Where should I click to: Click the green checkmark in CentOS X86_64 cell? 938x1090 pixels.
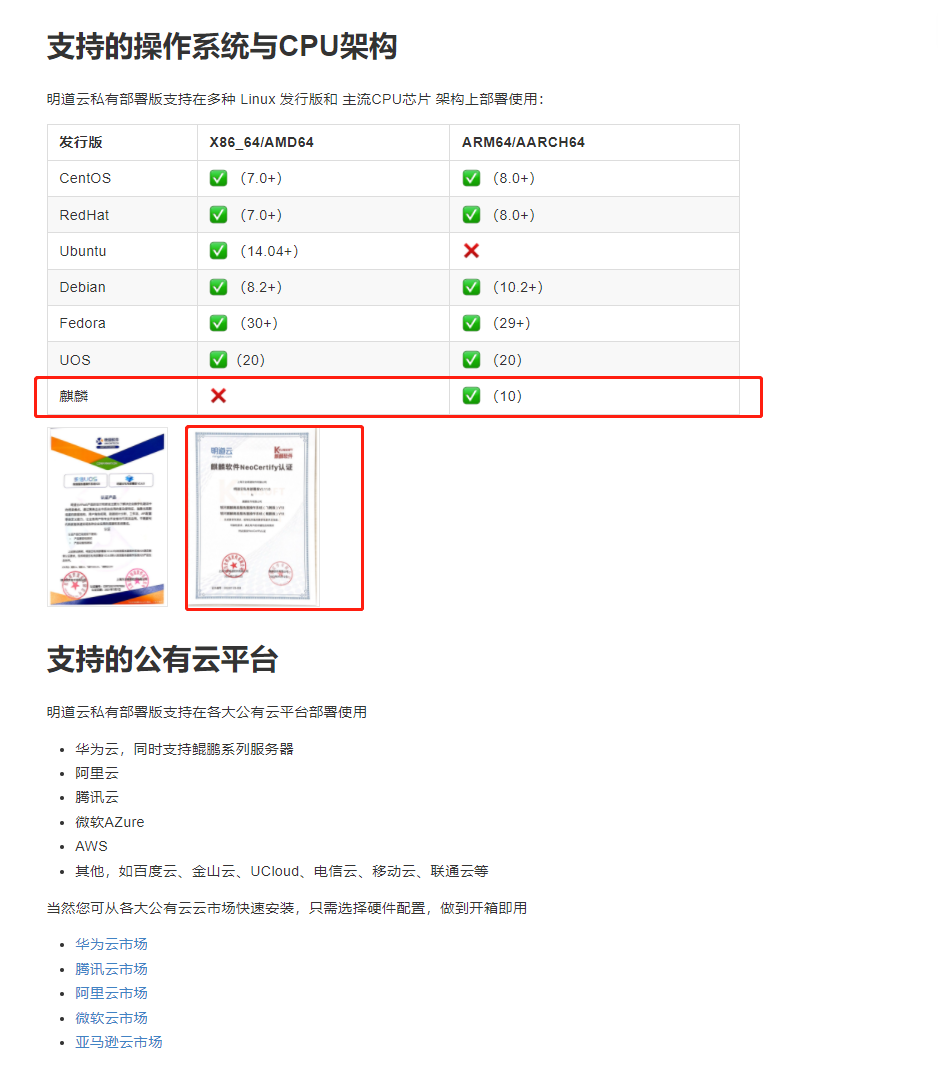tap(218, 178)
